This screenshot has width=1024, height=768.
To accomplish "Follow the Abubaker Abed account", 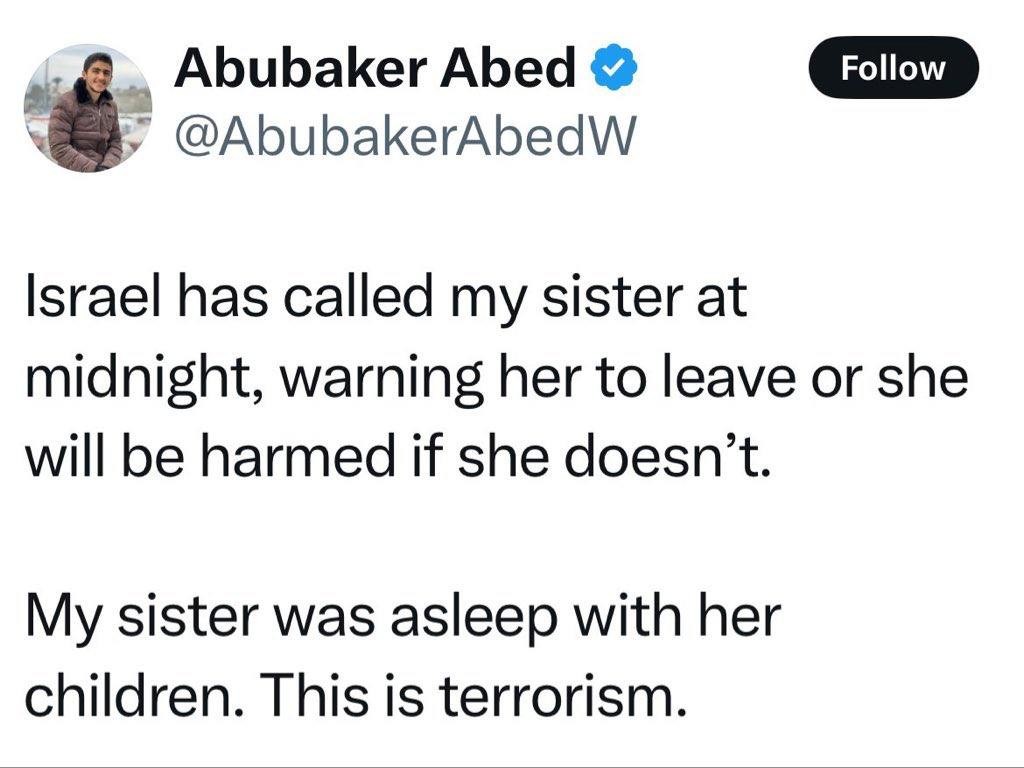I will click(893, 68).
